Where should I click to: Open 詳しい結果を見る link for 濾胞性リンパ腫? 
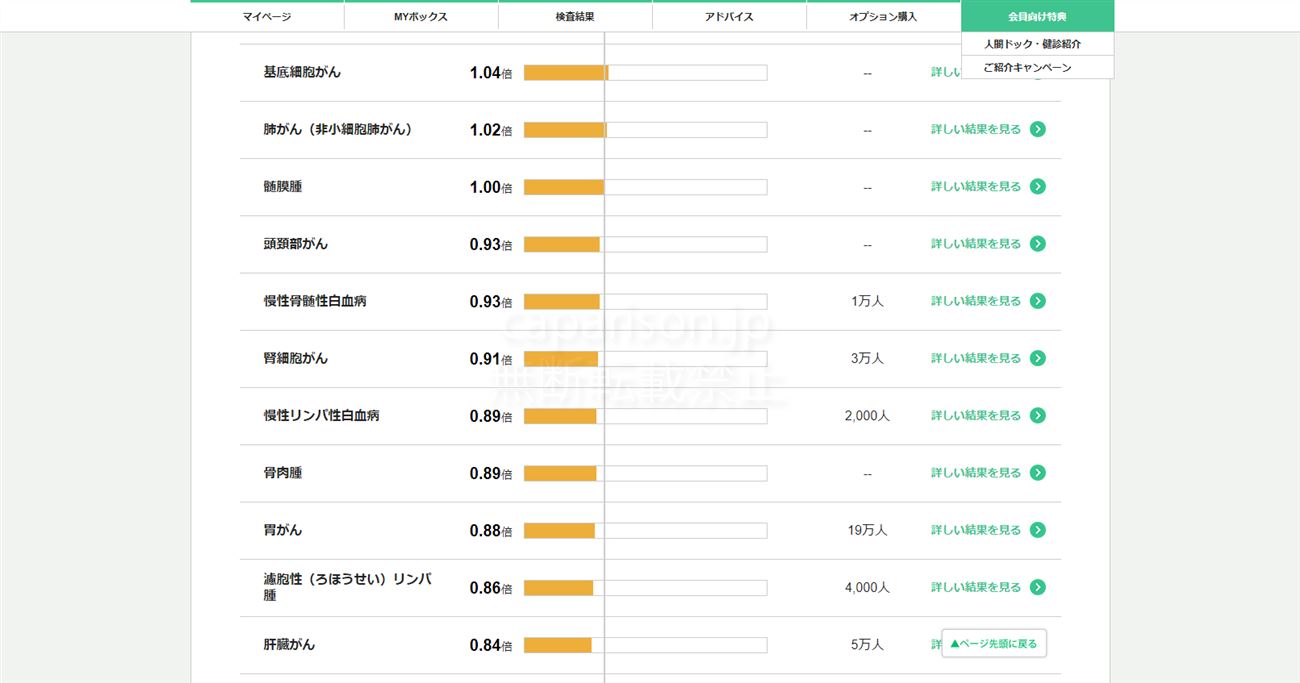(x=976, y=587)
